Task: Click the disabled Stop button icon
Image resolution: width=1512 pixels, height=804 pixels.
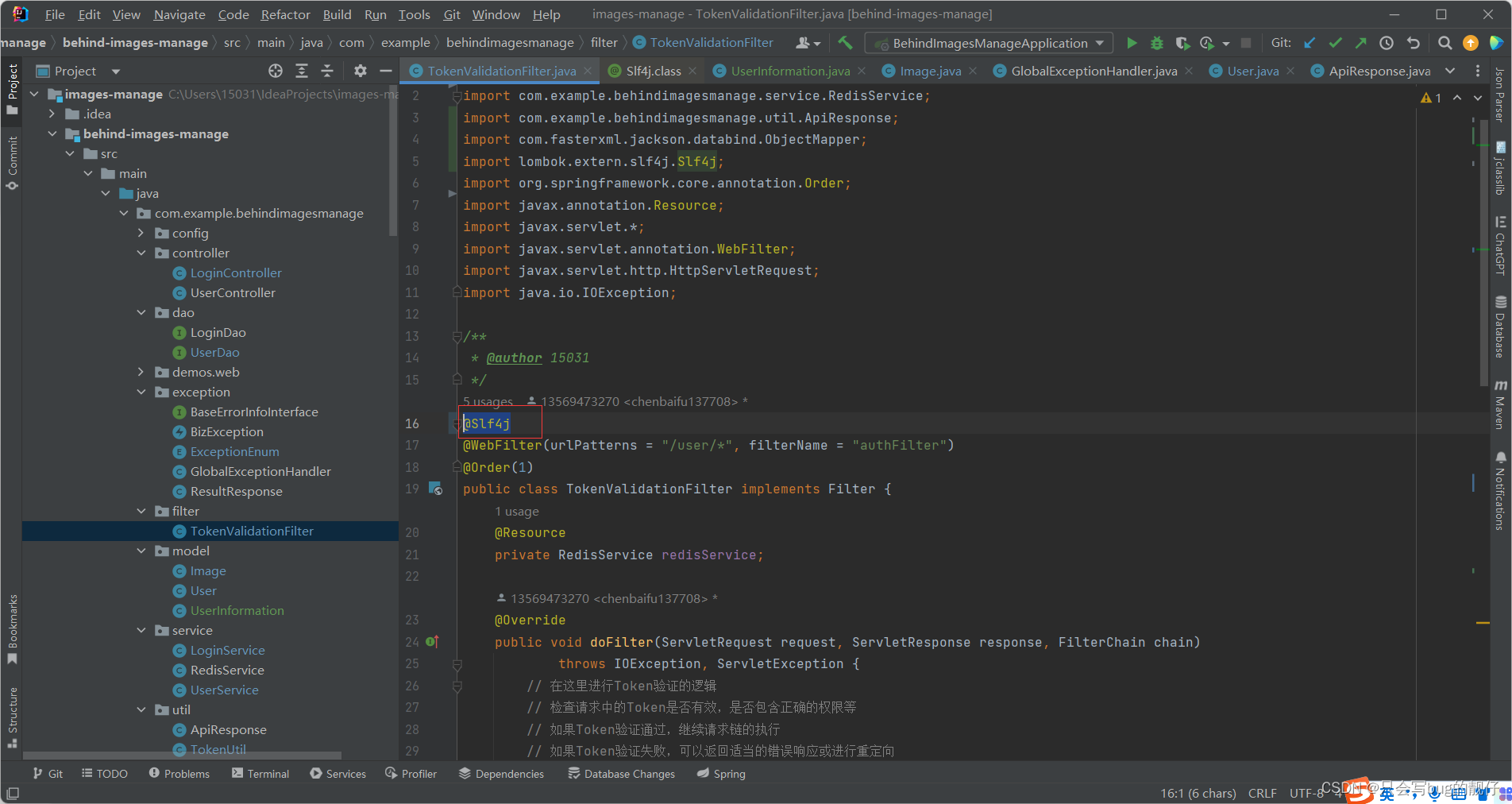Action: click(1246, 43)
